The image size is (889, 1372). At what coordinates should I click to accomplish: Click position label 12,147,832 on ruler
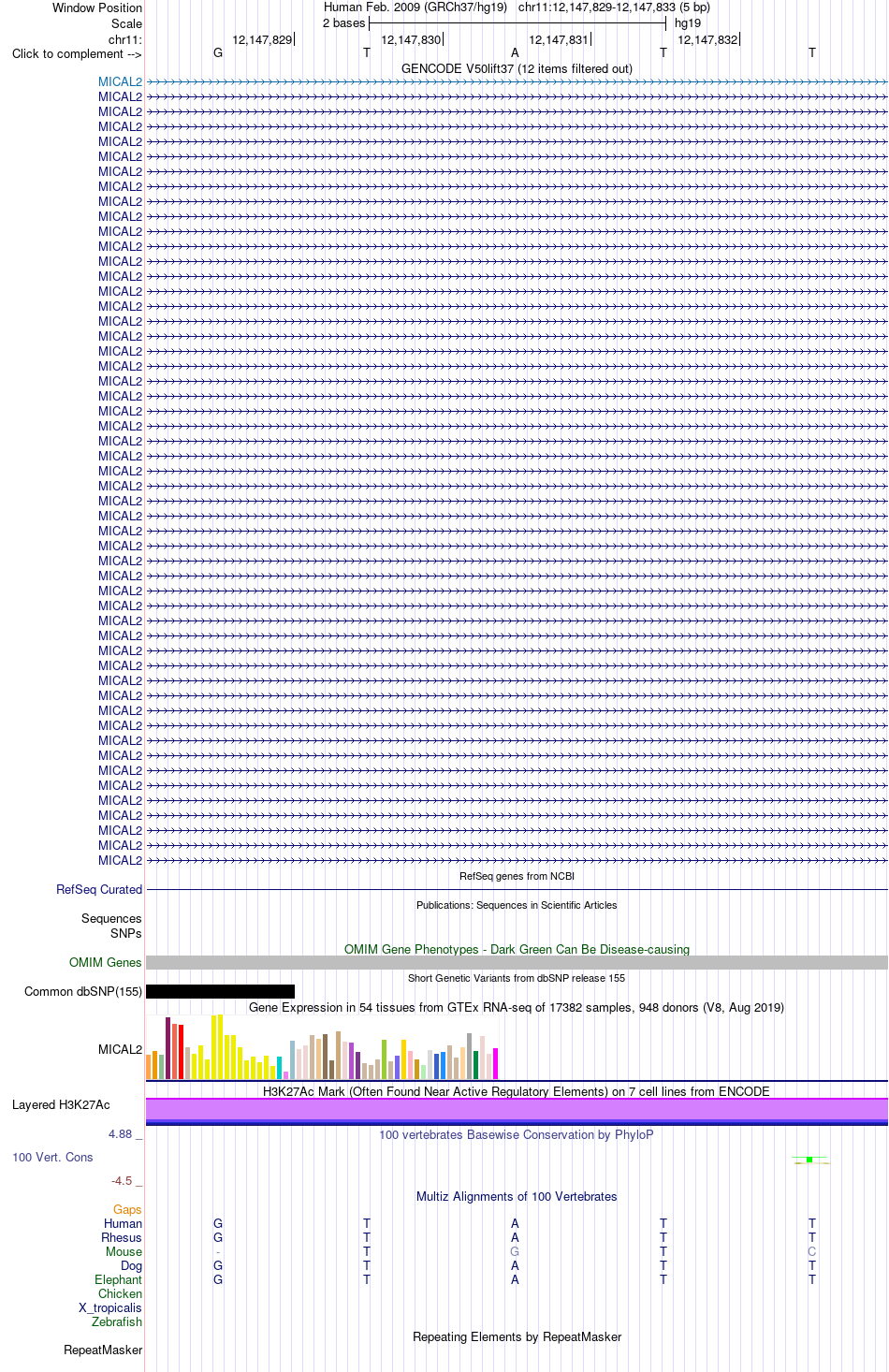(707, 39)
